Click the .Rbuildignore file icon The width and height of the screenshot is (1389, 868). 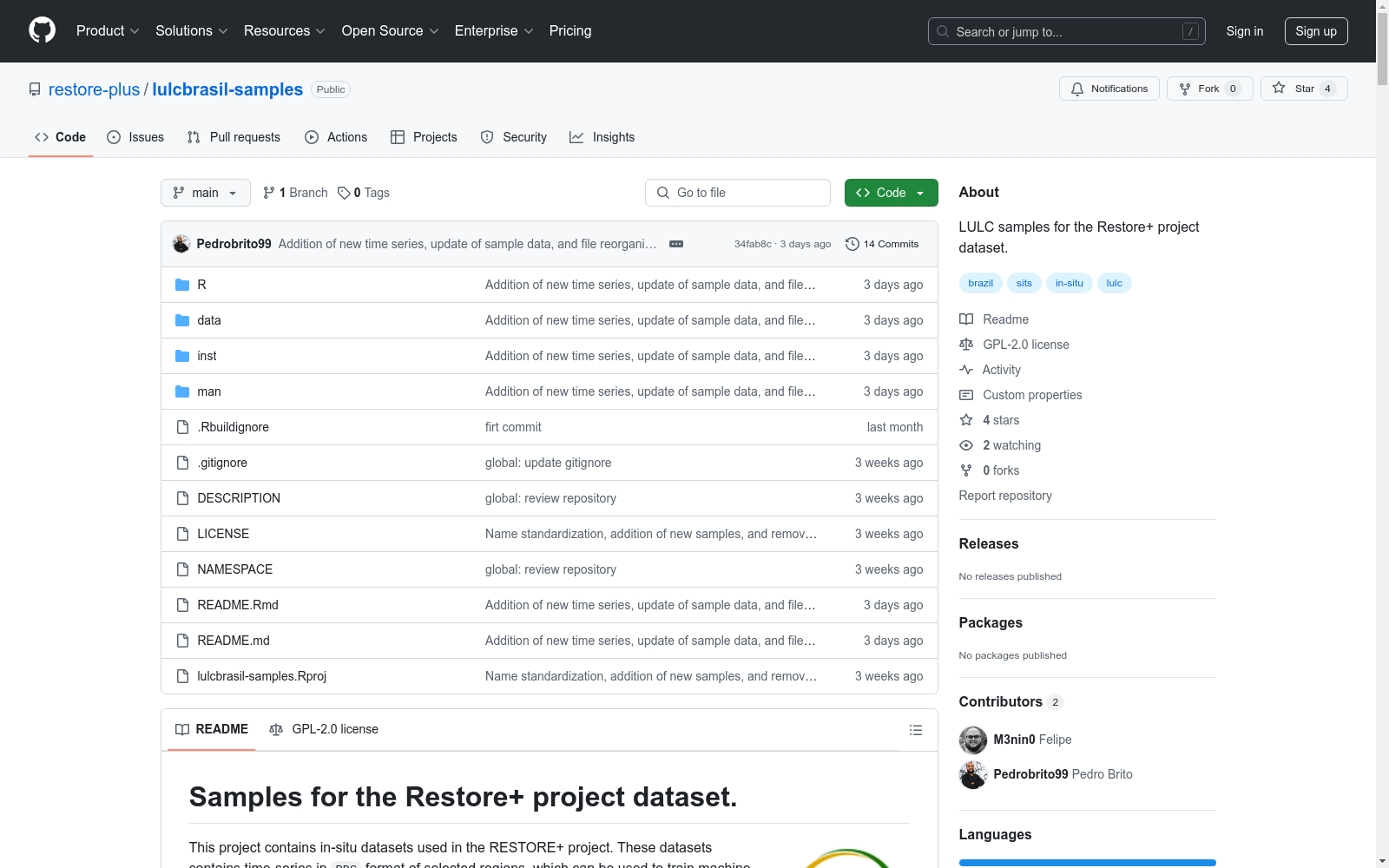pyautogui.click(x=182, y=427)
